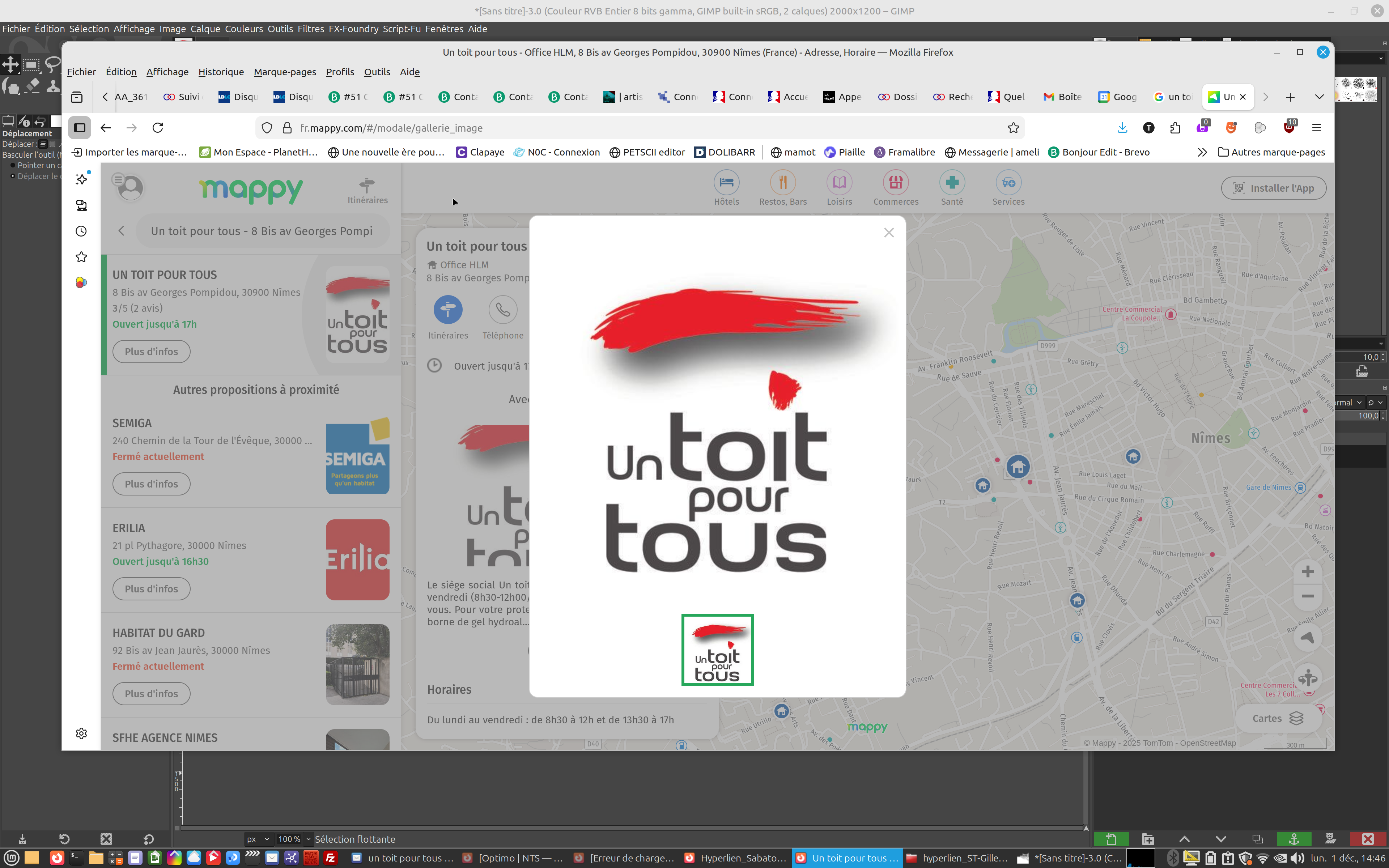Toggle the Firefox sidebar button
The width and height of the screenshot is (1389, 868).
click(x=80, y=128)
